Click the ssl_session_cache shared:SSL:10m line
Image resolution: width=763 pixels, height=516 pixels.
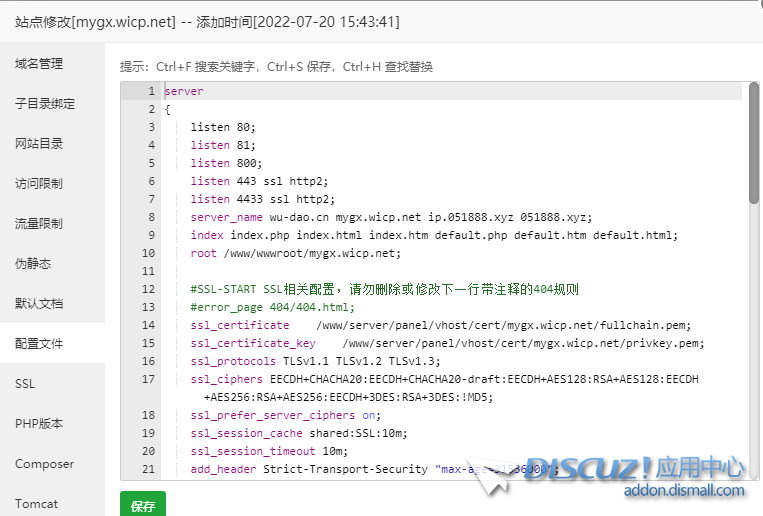coord(299,433)
